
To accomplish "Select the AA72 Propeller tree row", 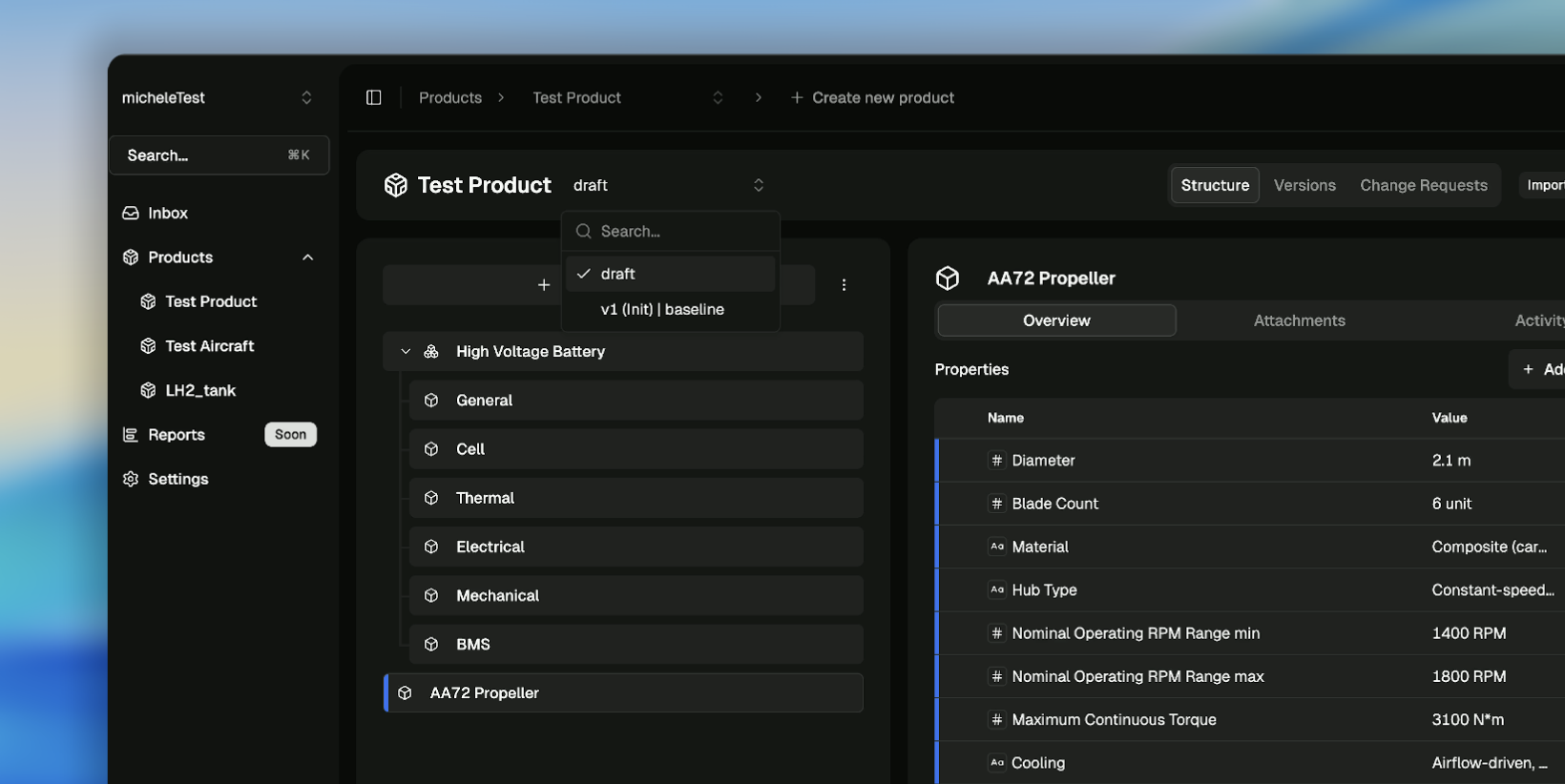I will (624, 693).
